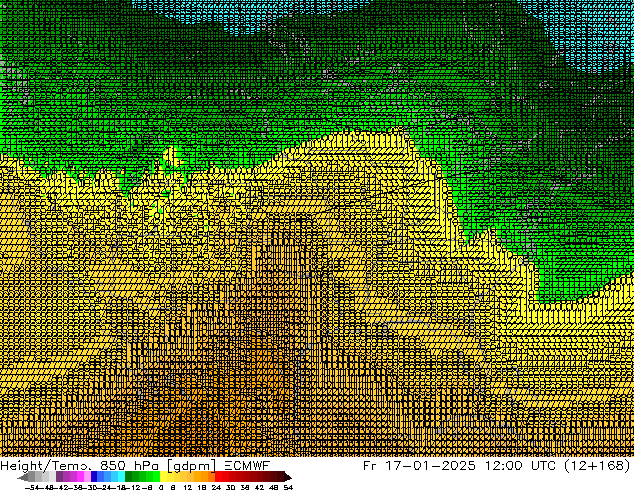634x490 pixels.
Task: Click the '54' legend label at scale end
Action: point(288,487)
